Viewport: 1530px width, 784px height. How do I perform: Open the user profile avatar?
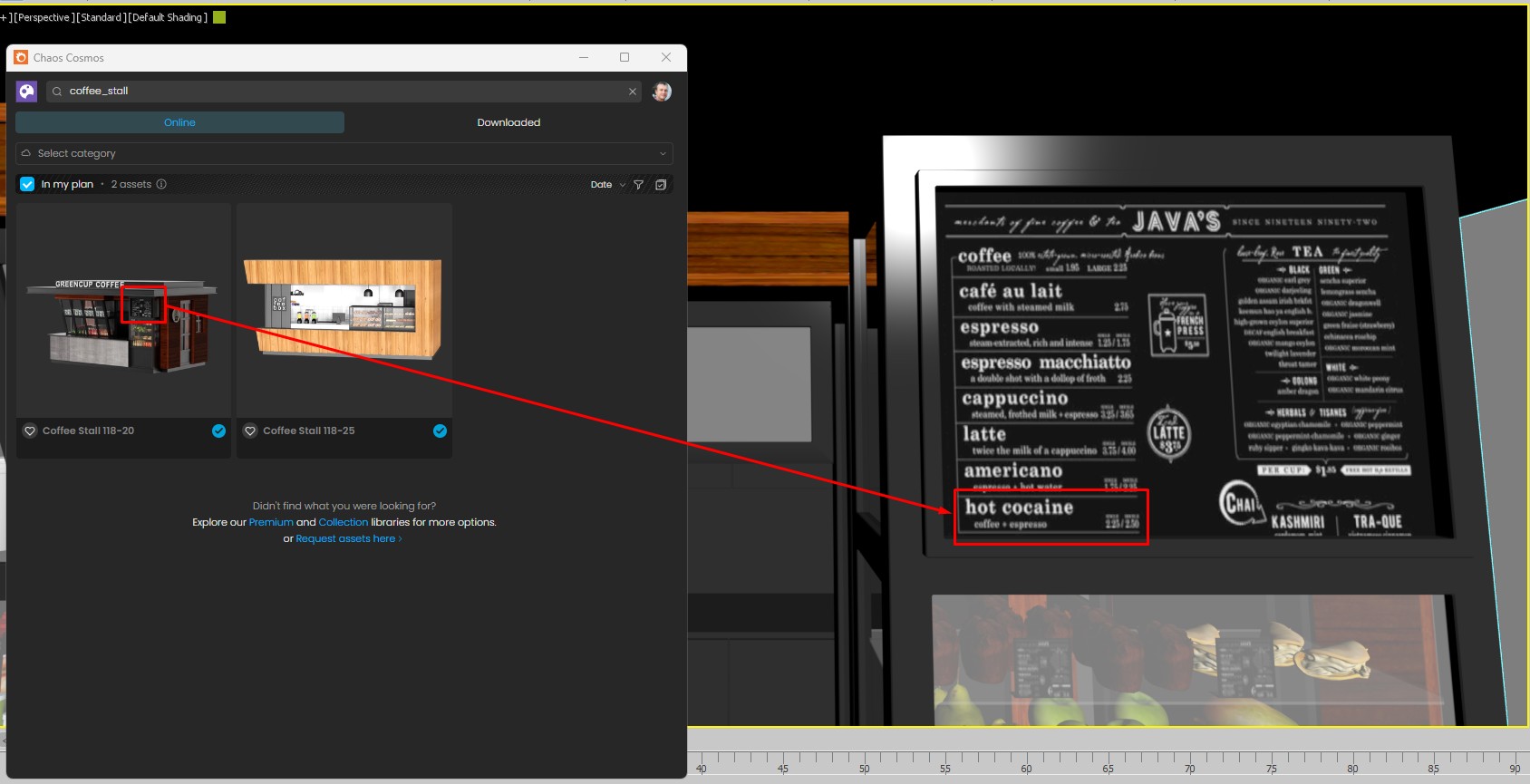click(662, 92)
